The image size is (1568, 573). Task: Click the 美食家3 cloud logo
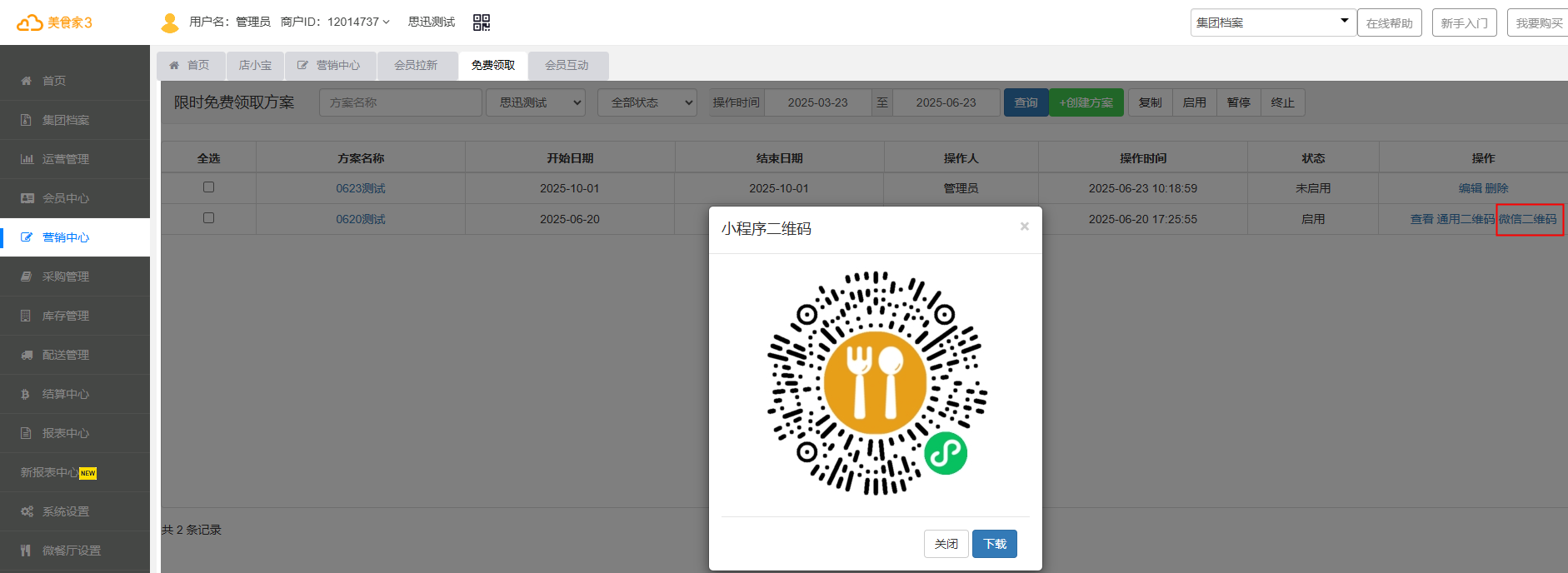[x=55, y=22]
